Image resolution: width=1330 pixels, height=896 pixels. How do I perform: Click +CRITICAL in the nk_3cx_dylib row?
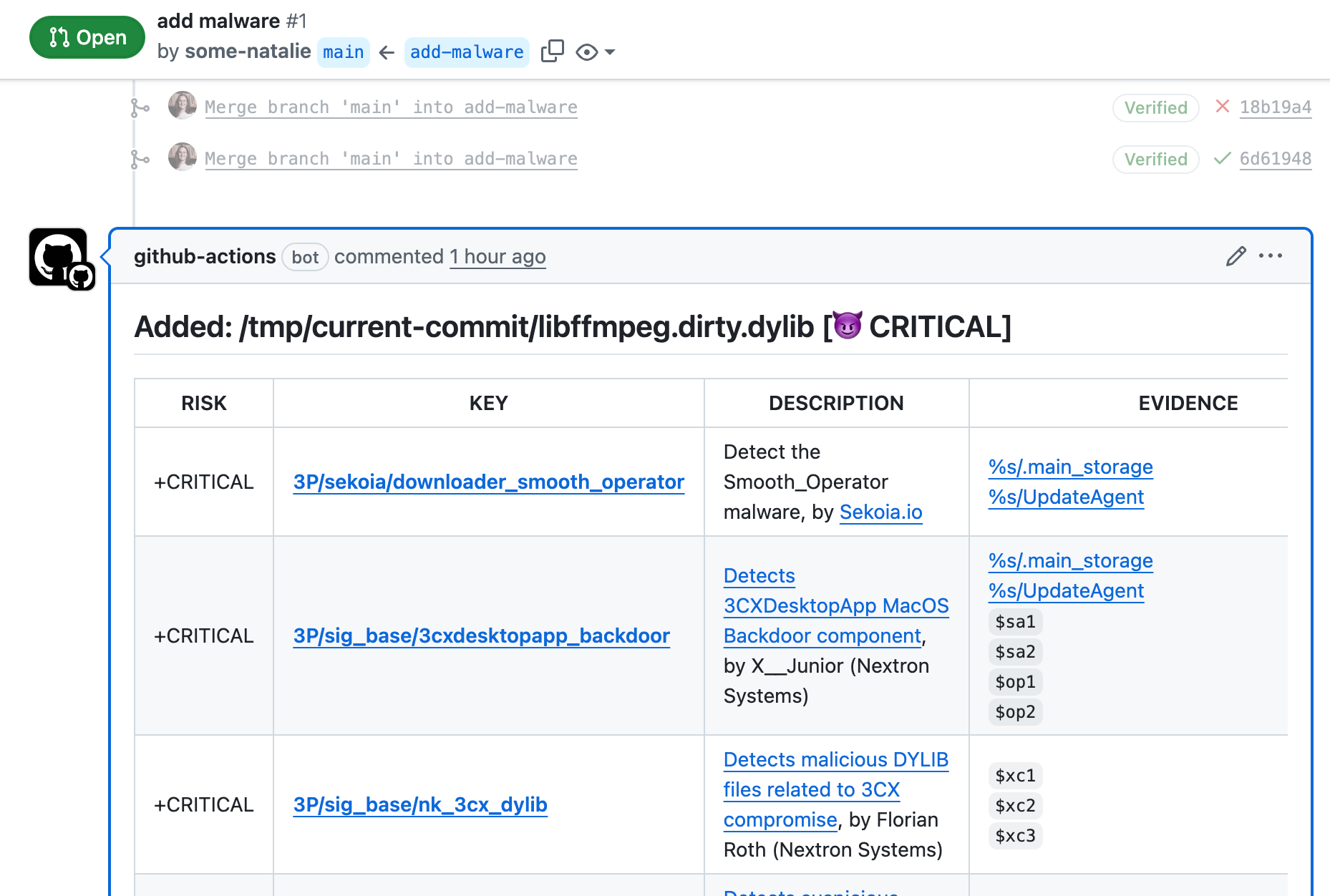tap(204, 805)
